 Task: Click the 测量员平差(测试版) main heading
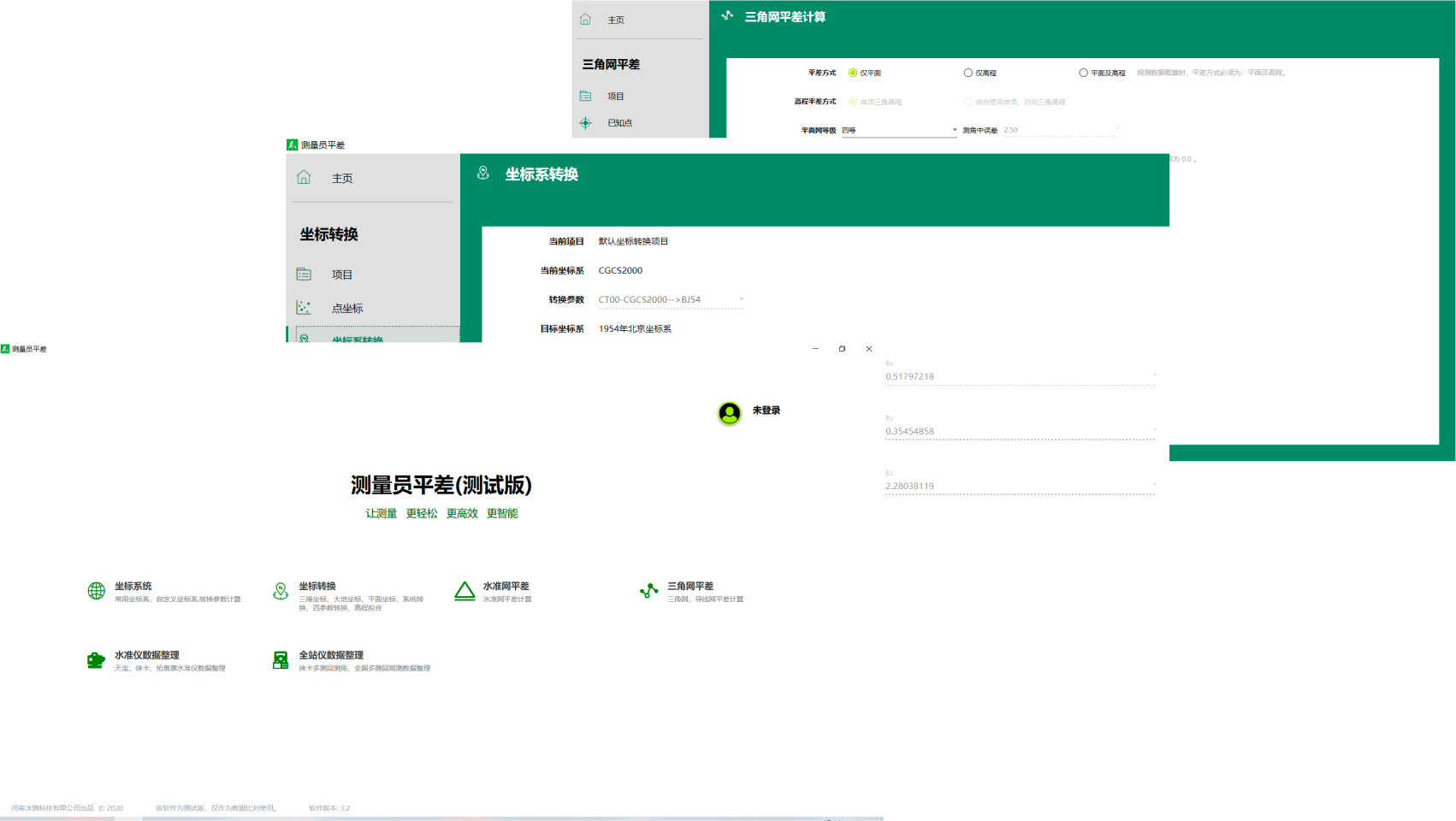coord(441,485)
